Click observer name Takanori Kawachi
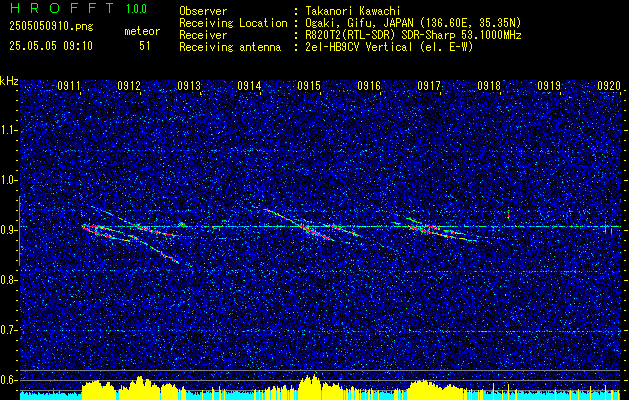This screenshot has width=629, height=400. coord(351,11)
